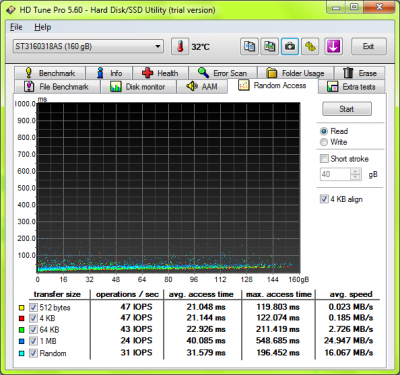The height and width of the screenshot is (375, 400).
Task: Increase short stroke value with up arrow
Action: [356, 171]
